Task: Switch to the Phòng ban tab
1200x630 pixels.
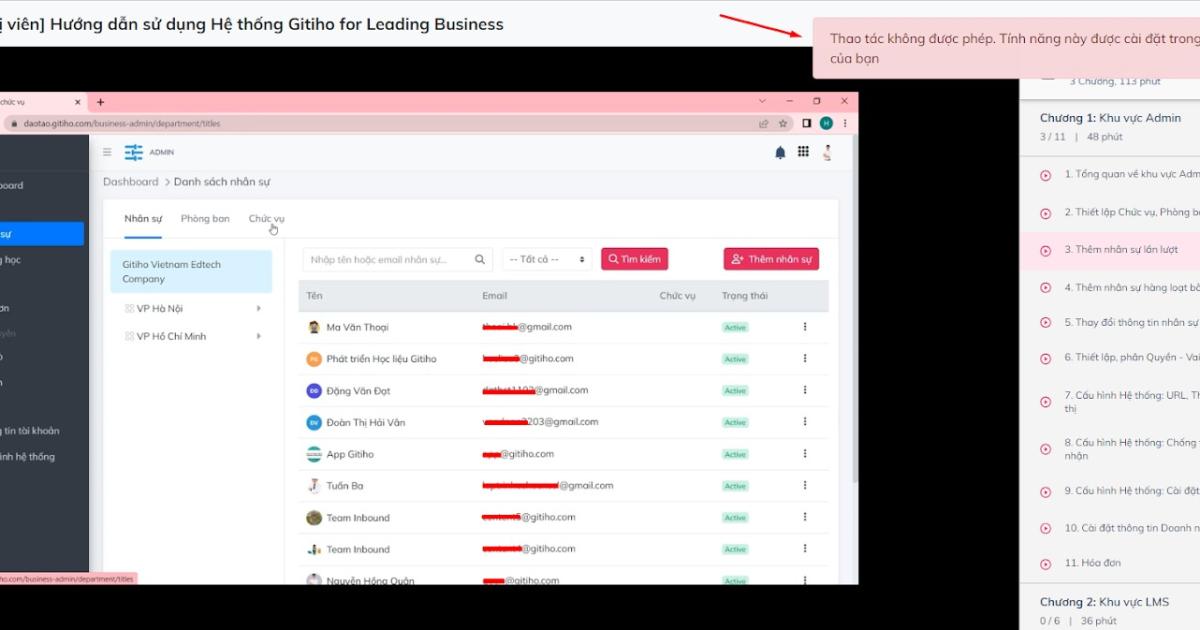Action: (204, 217)
